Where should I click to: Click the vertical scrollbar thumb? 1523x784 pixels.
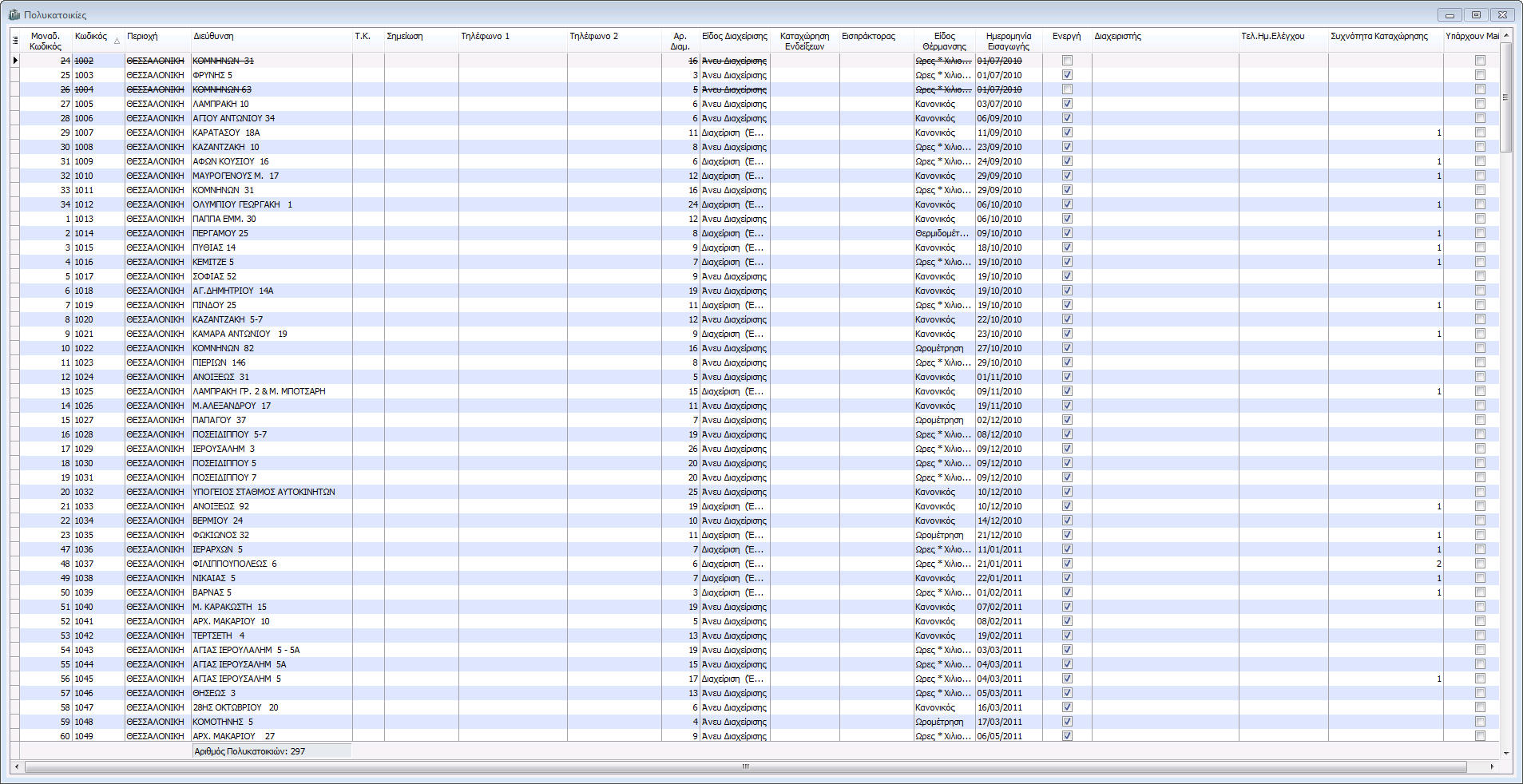click(1506, 97)
